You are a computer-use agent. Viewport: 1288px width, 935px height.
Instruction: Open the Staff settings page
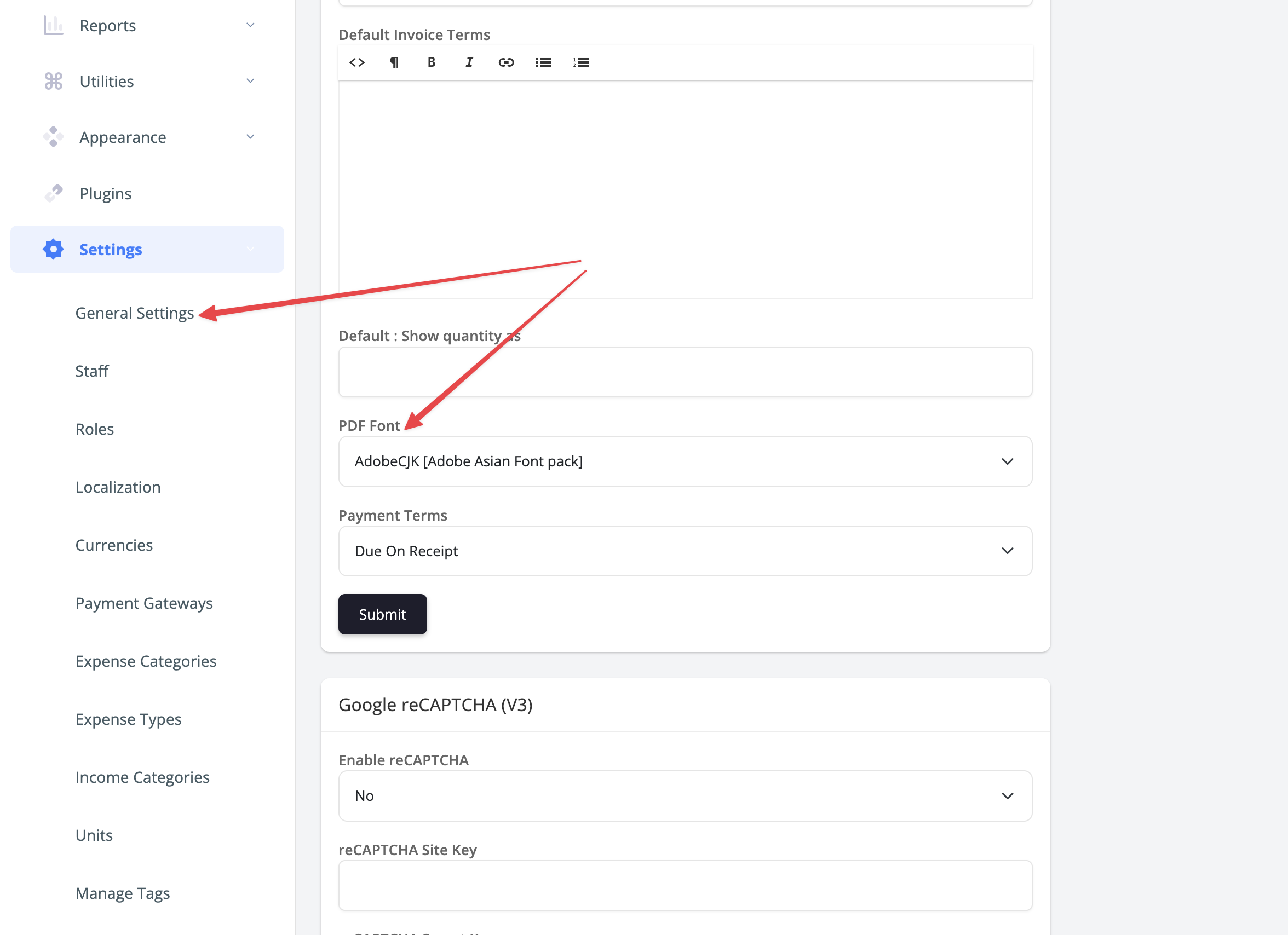(92, 371)
